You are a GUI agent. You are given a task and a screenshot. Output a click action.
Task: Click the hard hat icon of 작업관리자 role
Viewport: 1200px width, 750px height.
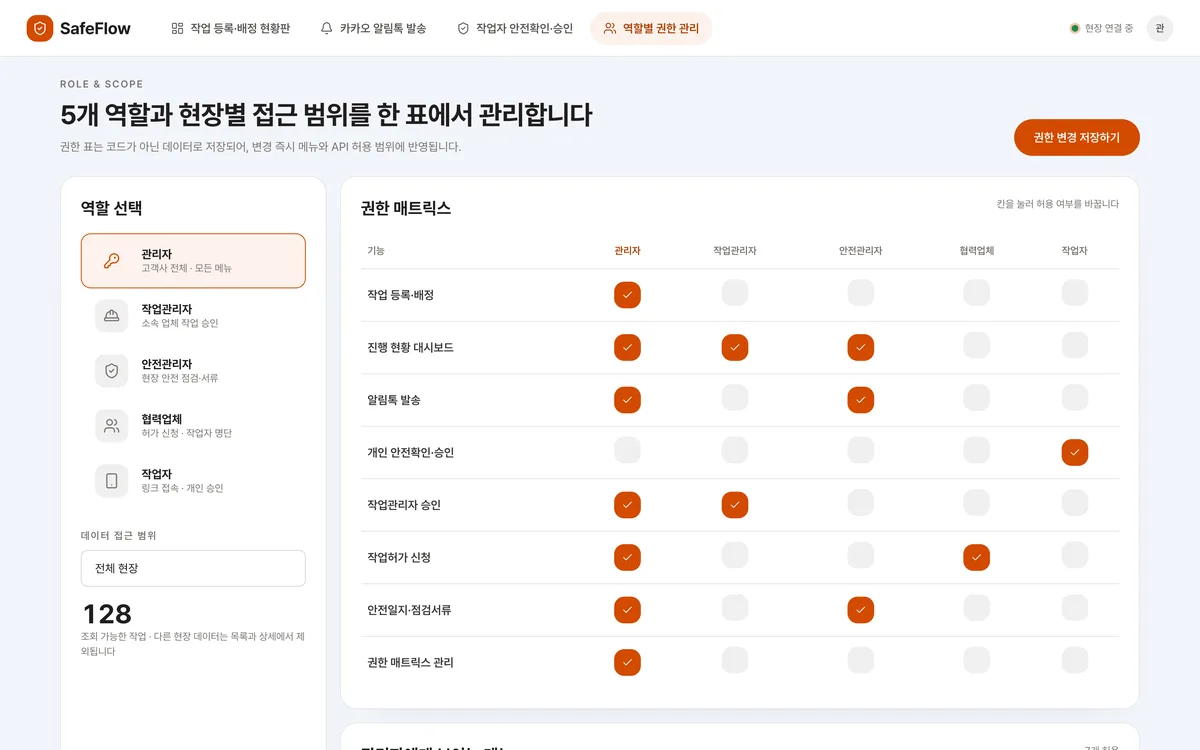tap(112, 316)
